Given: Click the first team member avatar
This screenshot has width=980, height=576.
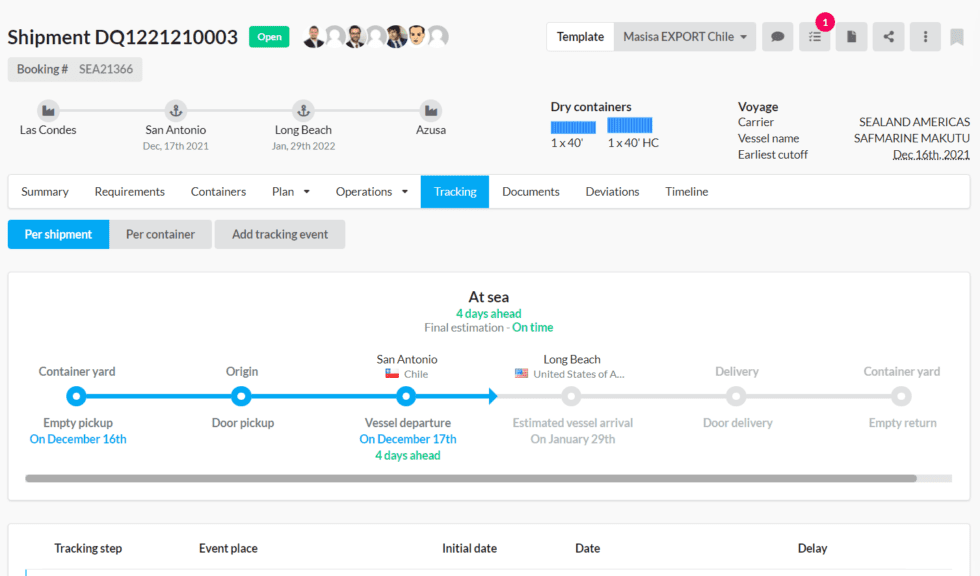Looking at the screenshot, I should tap(314, 36).
